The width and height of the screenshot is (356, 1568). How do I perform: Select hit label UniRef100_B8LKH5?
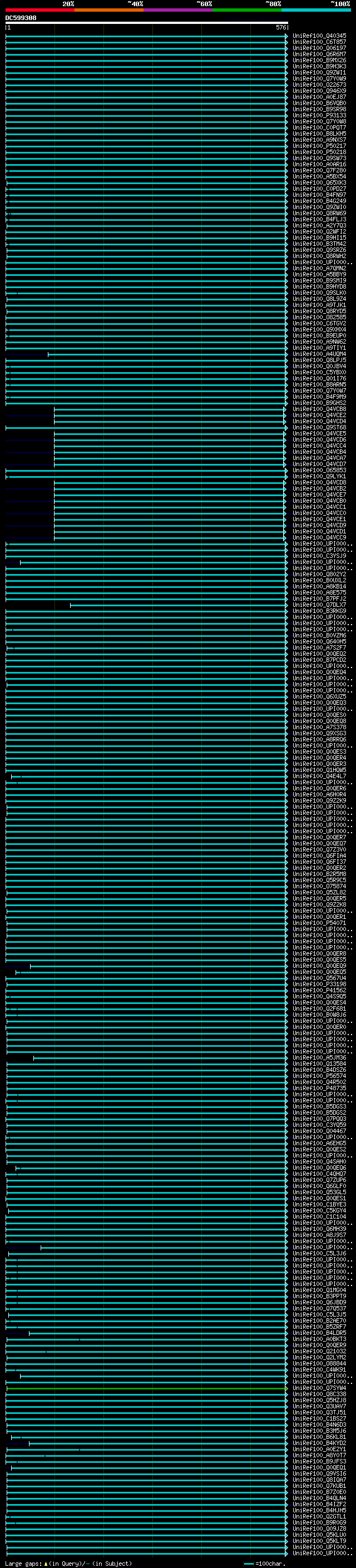pos(319,134)
